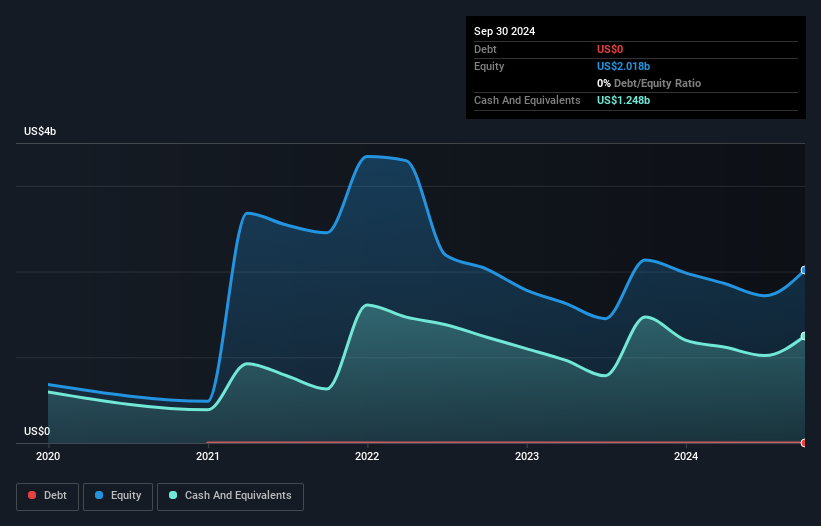821x526 pixels.
Task: Select the Equity end data point marker
Action: point(804,270)
